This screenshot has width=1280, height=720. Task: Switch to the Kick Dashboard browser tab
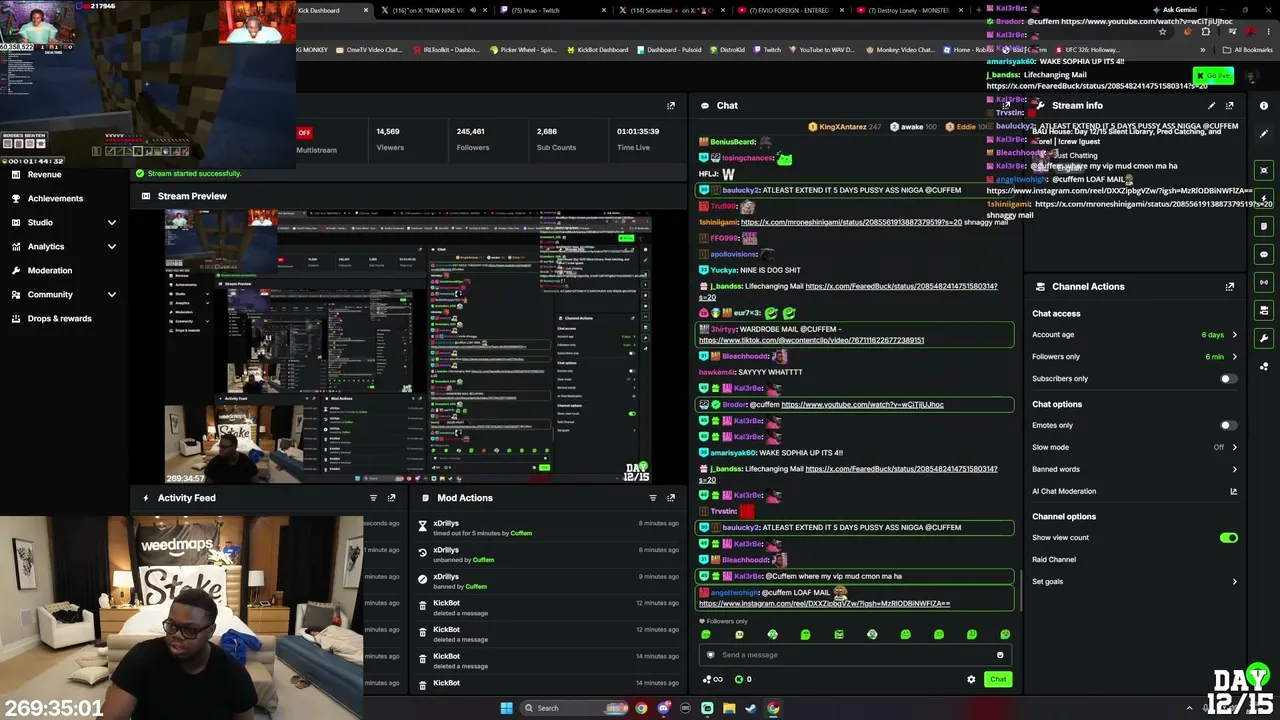coord(330,10)
